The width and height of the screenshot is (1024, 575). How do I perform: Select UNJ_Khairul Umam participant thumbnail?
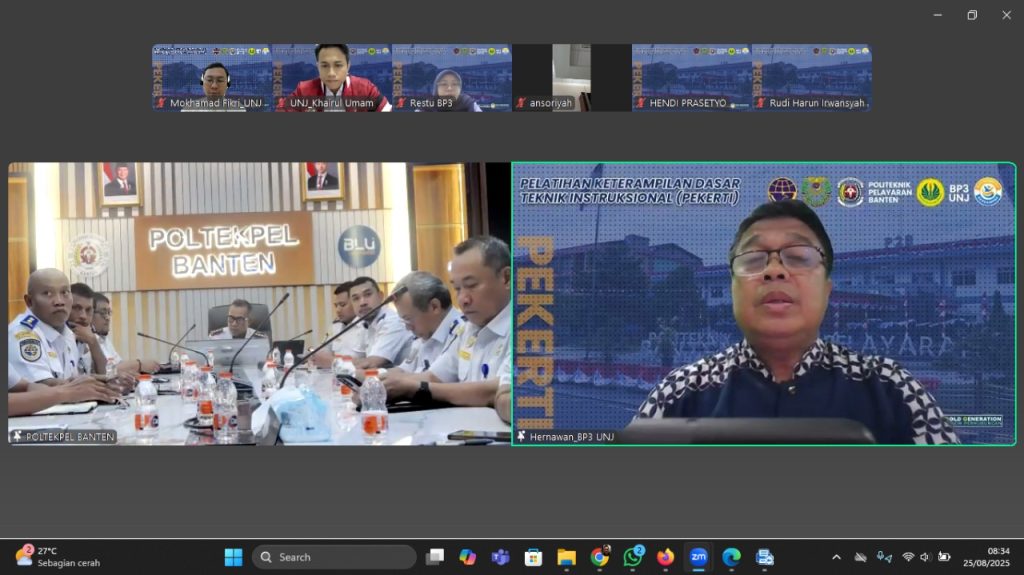pyautogui.click(x=332, y=77)
